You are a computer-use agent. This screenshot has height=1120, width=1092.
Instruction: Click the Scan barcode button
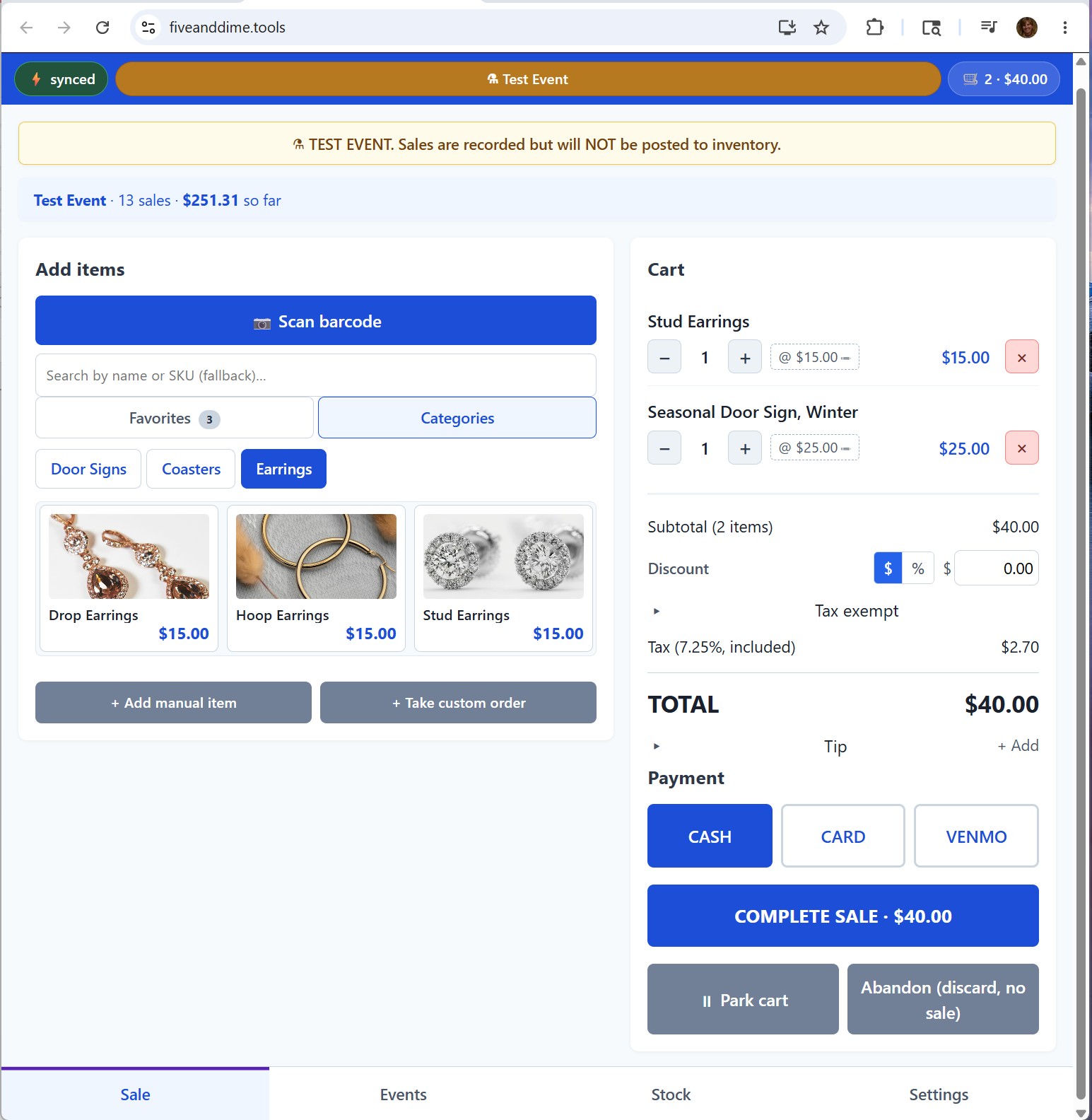tap(316, 321)
